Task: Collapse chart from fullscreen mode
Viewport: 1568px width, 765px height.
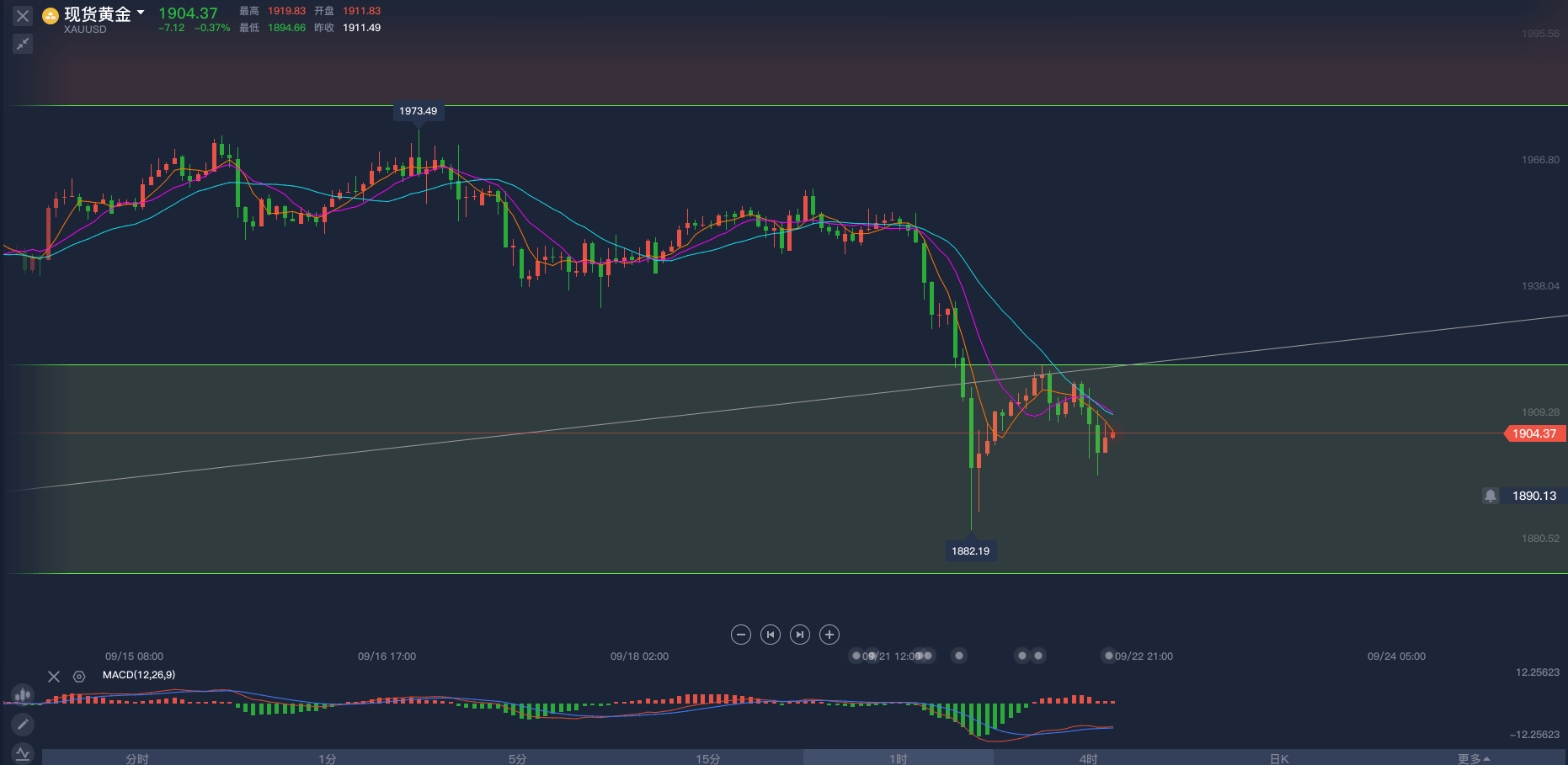Action: (23, 44)
